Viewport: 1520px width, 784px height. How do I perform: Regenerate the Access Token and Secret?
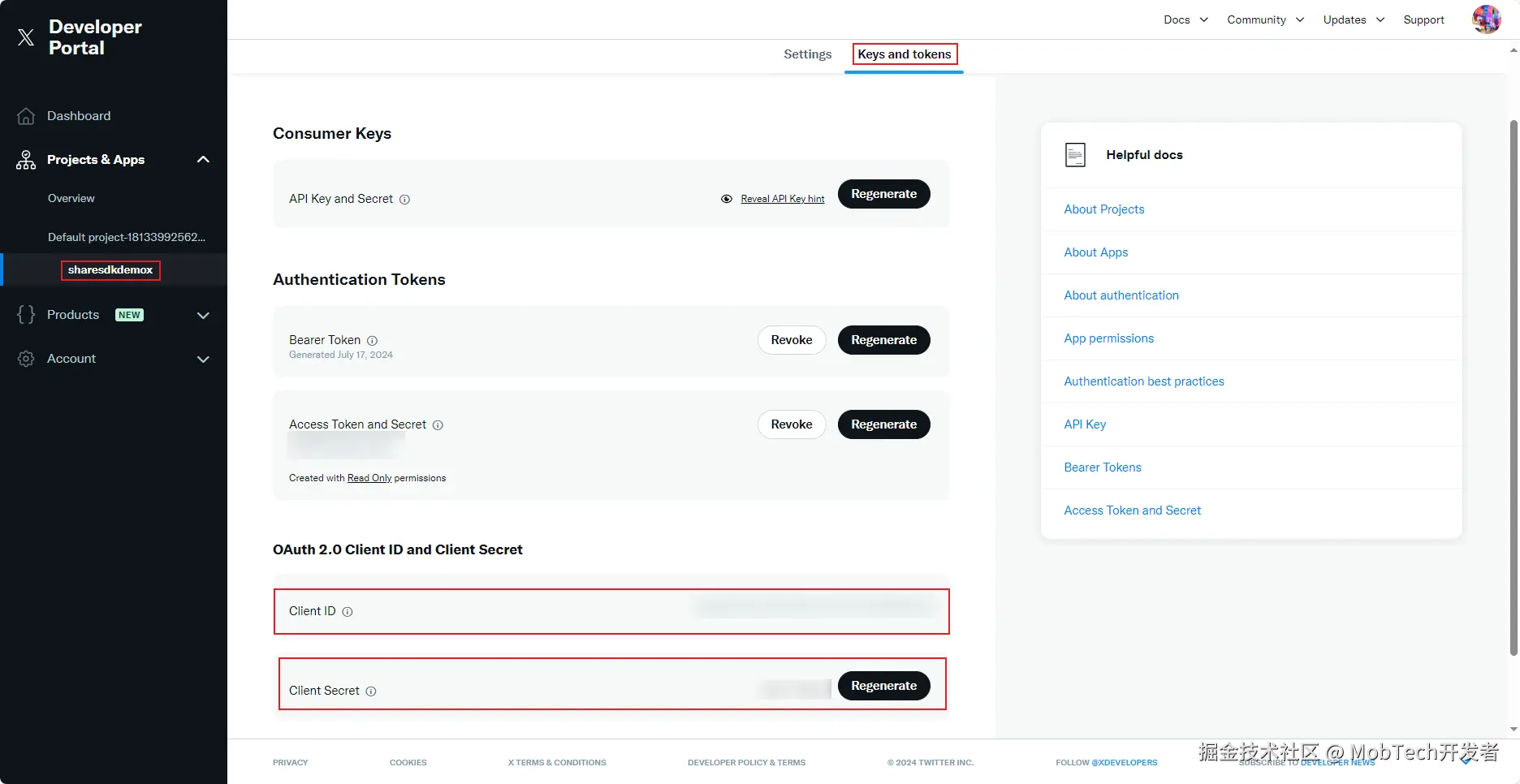click(x=883, y=424)
